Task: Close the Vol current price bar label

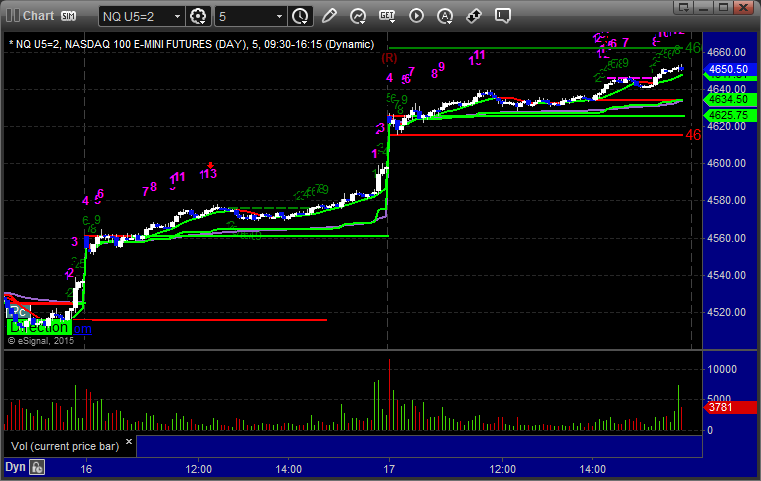Action: tap(129, 442)
